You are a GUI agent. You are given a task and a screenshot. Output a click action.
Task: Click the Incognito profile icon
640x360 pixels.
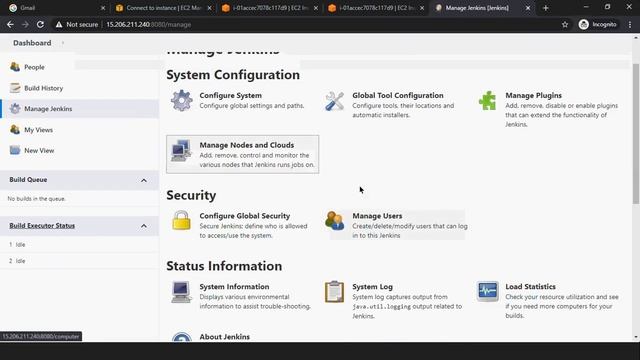point(584,24)
